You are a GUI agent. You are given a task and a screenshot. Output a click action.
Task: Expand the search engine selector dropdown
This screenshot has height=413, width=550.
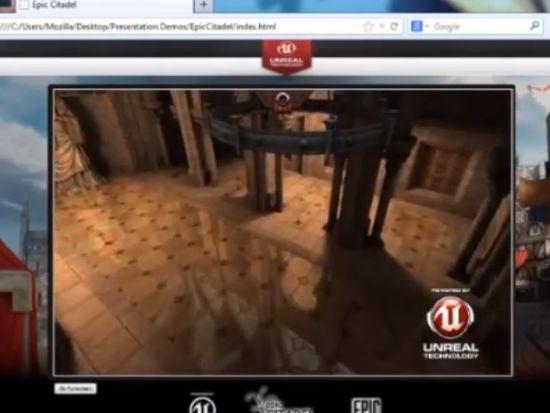427,26
